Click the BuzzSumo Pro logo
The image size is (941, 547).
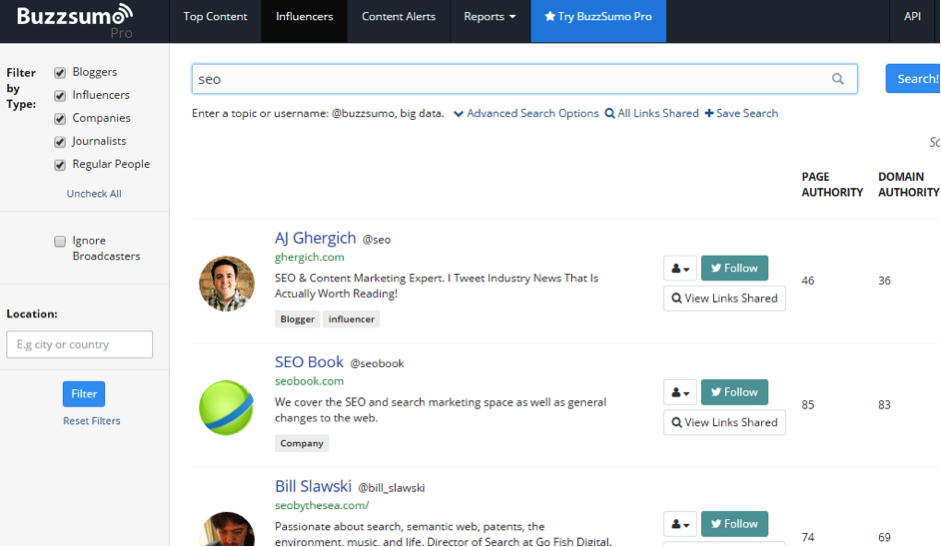pos(74,19)
